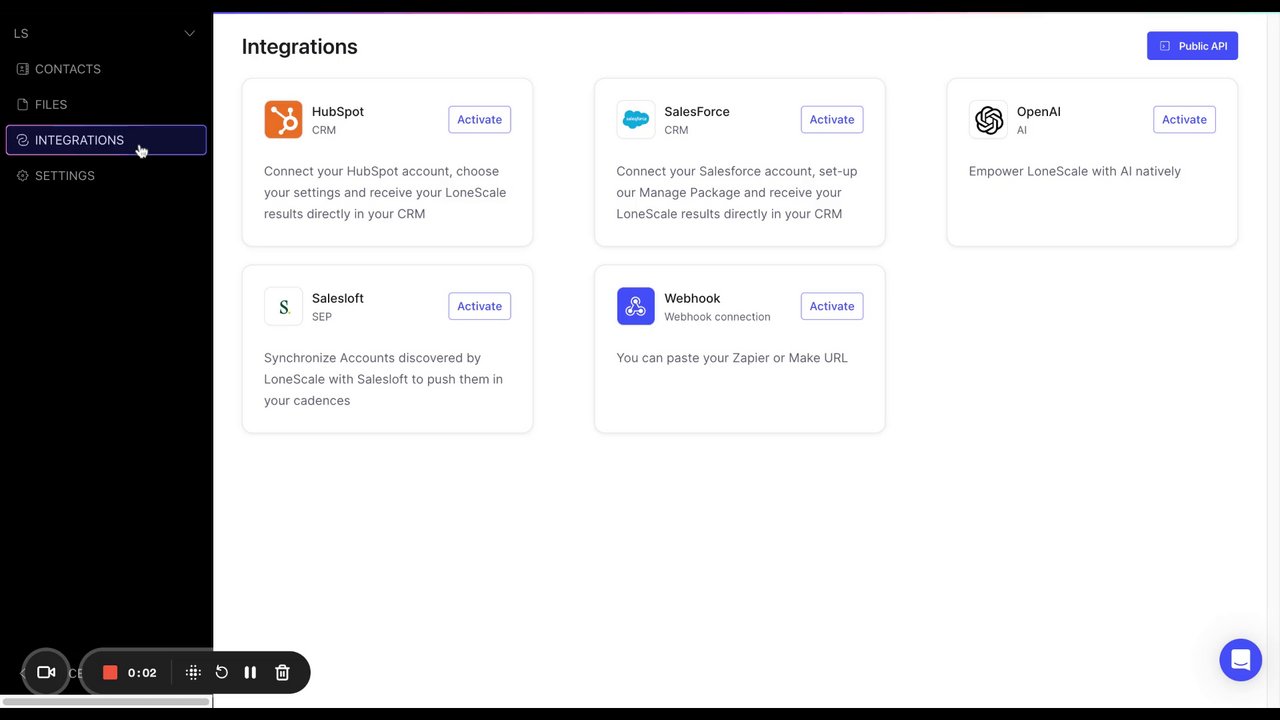Click the SEP label under Salesloft
The height and width of the screenshot is (720, 1280).
click(322, 317)
